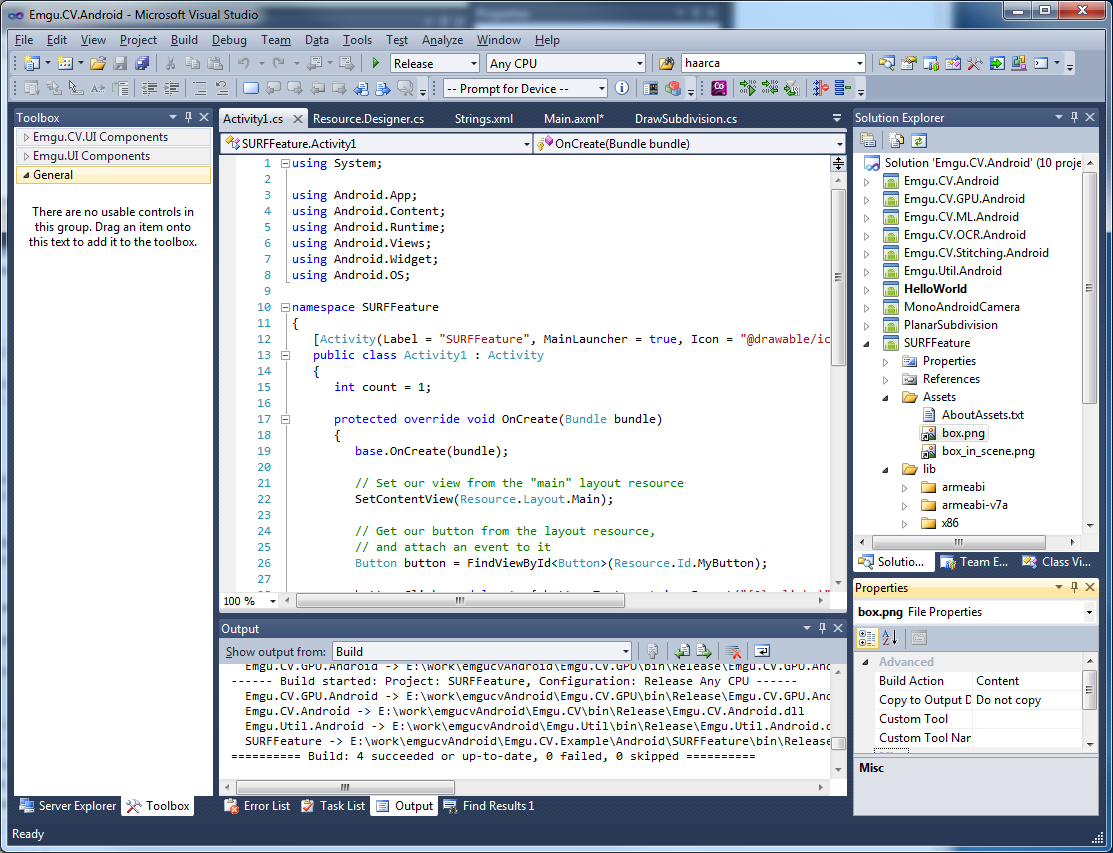Image resolution: width=1113 pixels, height=853 pixels.
Task: Click the purple Co code coverage icon
Action: pyautogui.click(x=719, y=88)
